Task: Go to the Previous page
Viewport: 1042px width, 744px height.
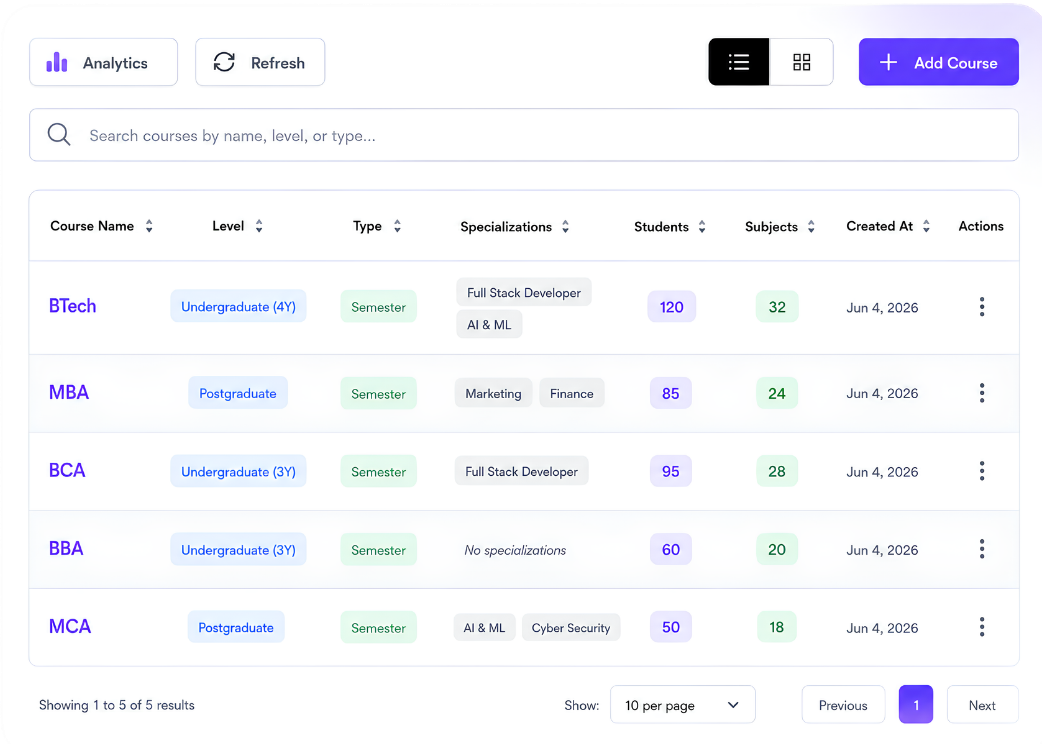Action: click(x=843, y=705)
